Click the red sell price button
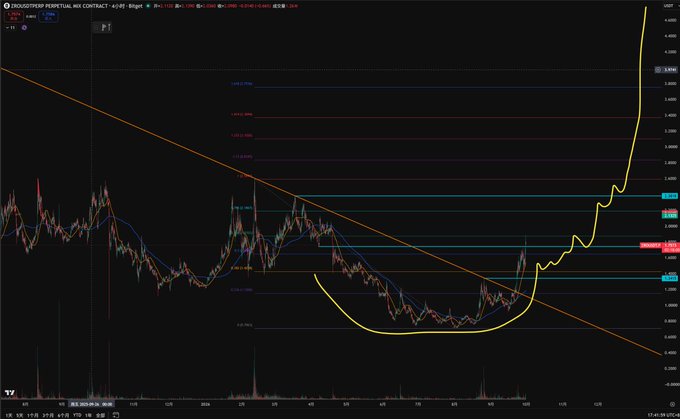 click(x=13, y=16)
